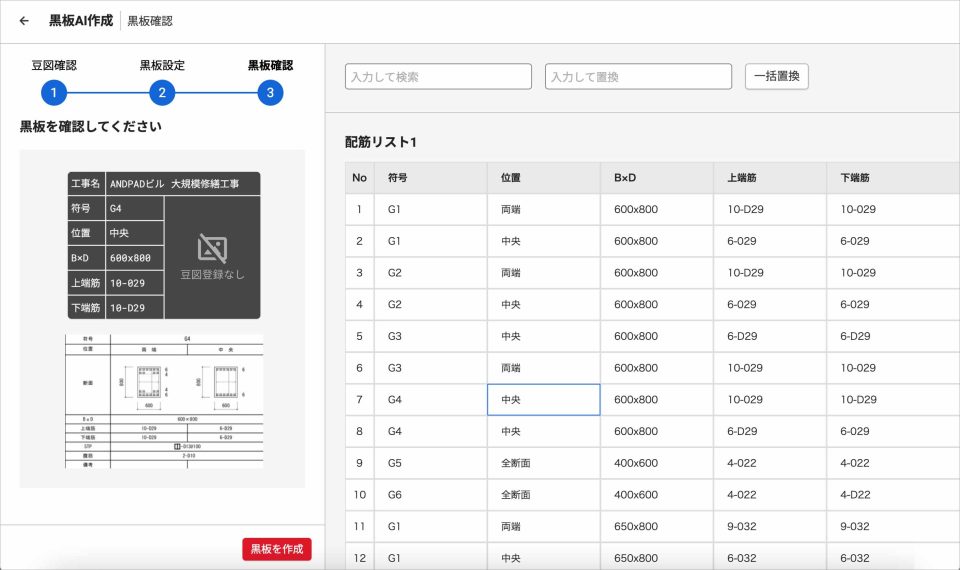Select the 650x800 cell in row 11
This screenshot has width=960, height=570.
click(x=656, y=526)
